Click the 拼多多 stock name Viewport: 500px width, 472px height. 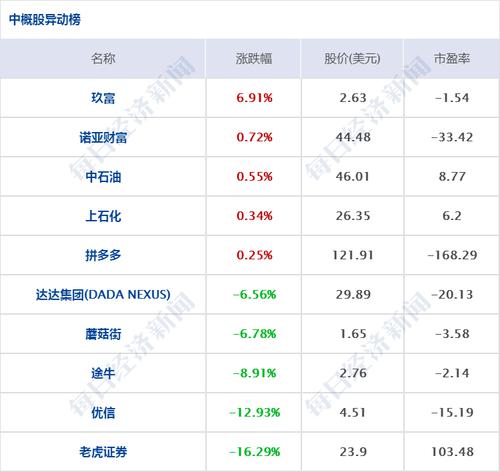pos(103,255)
